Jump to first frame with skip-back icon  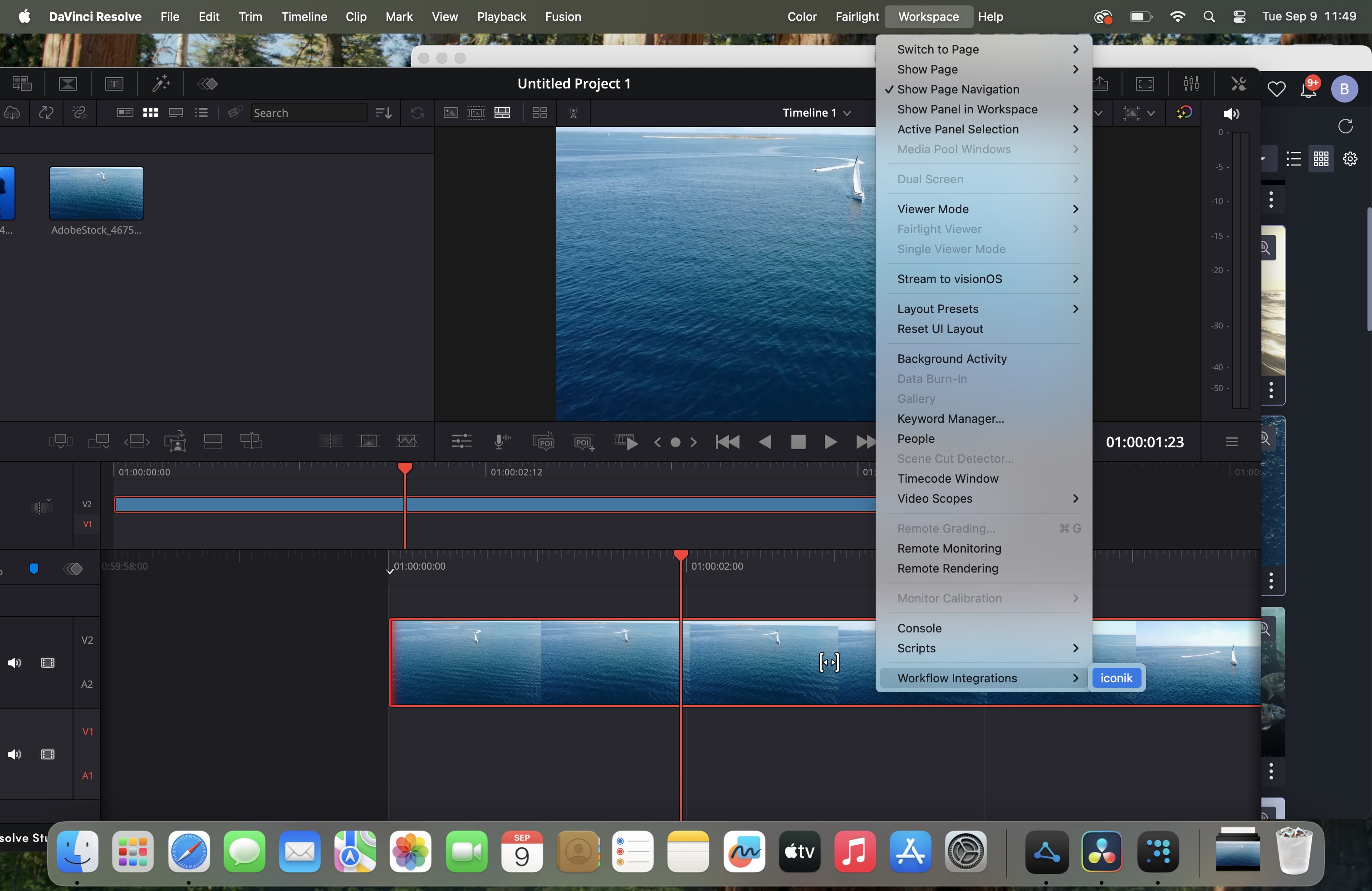[727, 442]
